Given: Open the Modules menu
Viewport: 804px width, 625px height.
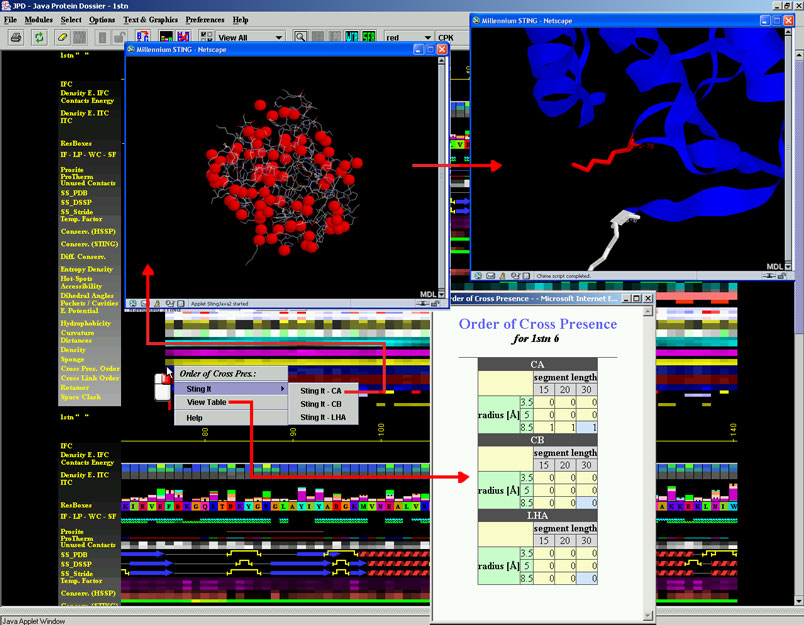Looking at the screenshot, I should (38, 19).
